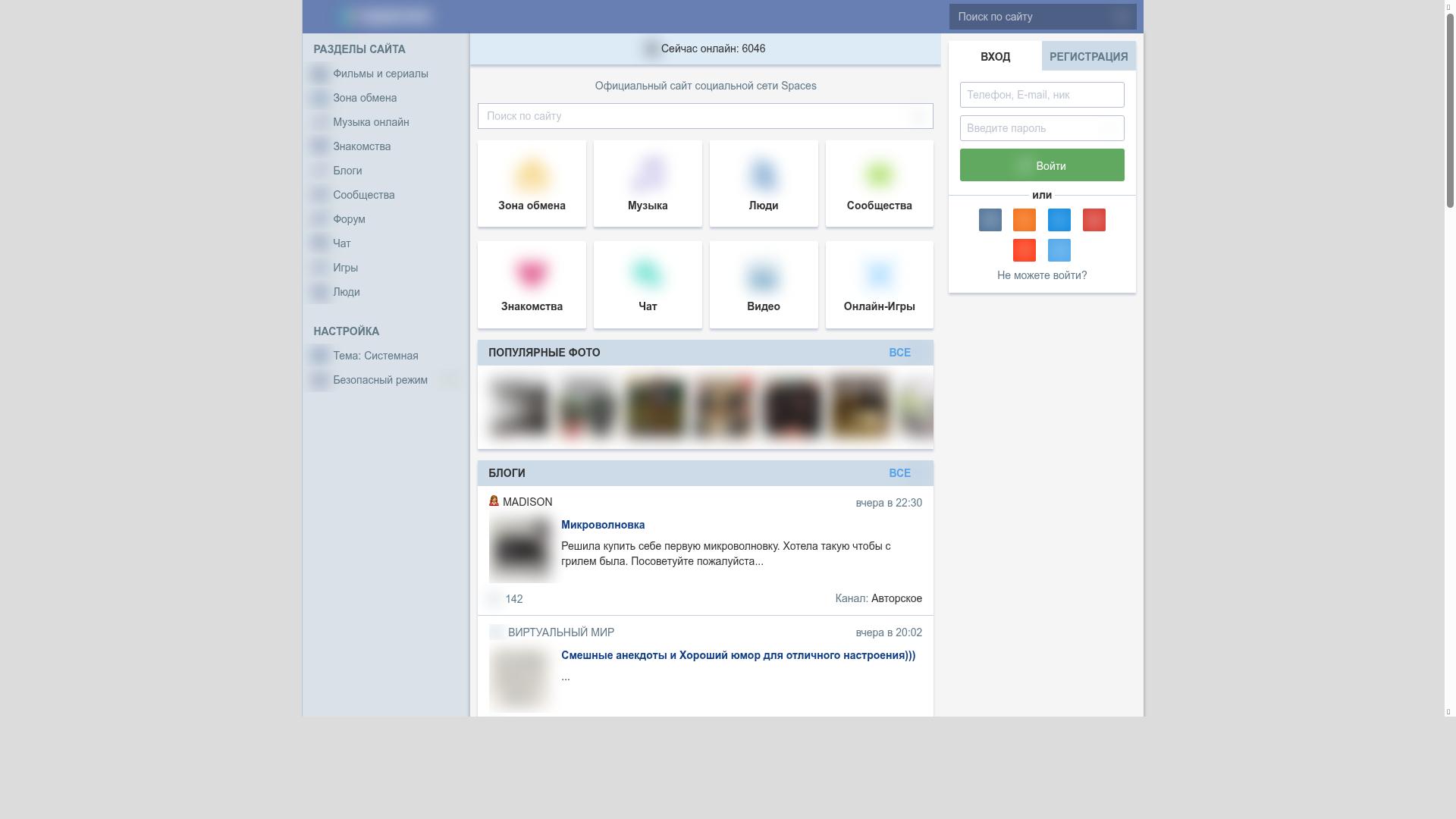The width and height of the screenshot is (1456, 819).
Task: Open the Зона обмена tile icon
Action: 532,175
